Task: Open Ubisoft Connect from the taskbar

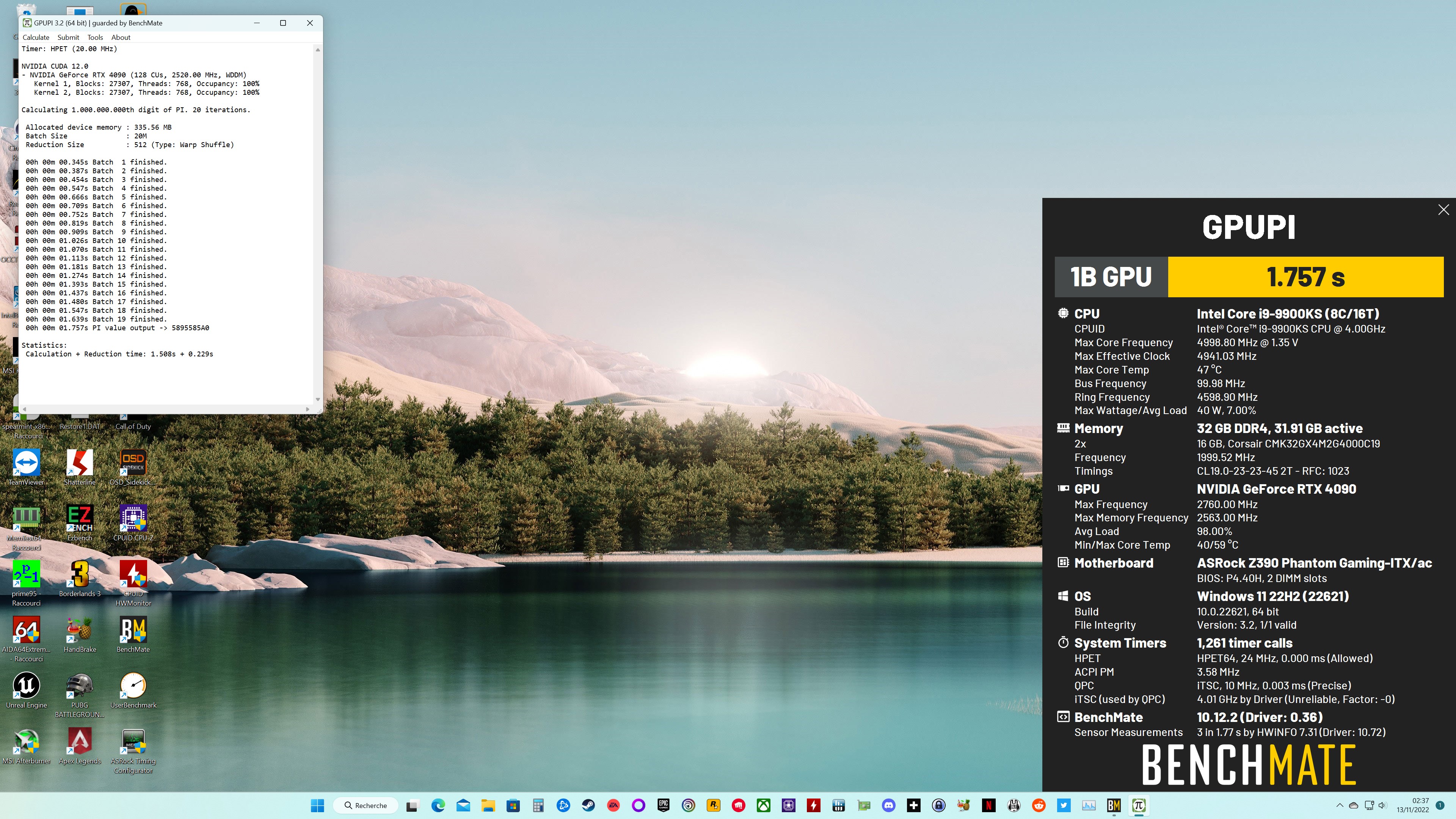Action: [688, 805]
